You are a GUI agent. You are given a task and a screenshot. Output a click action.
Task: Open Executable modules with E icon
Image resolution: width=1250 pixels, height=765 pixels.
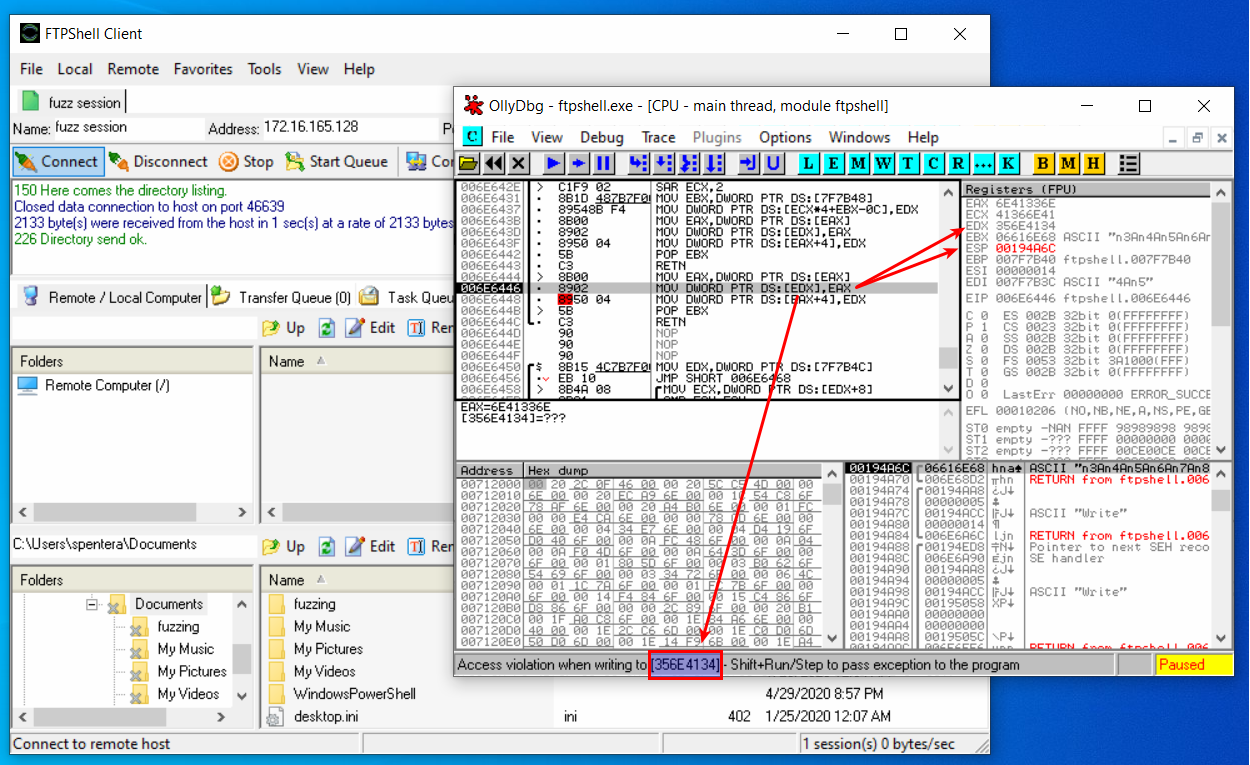(834, 163)
